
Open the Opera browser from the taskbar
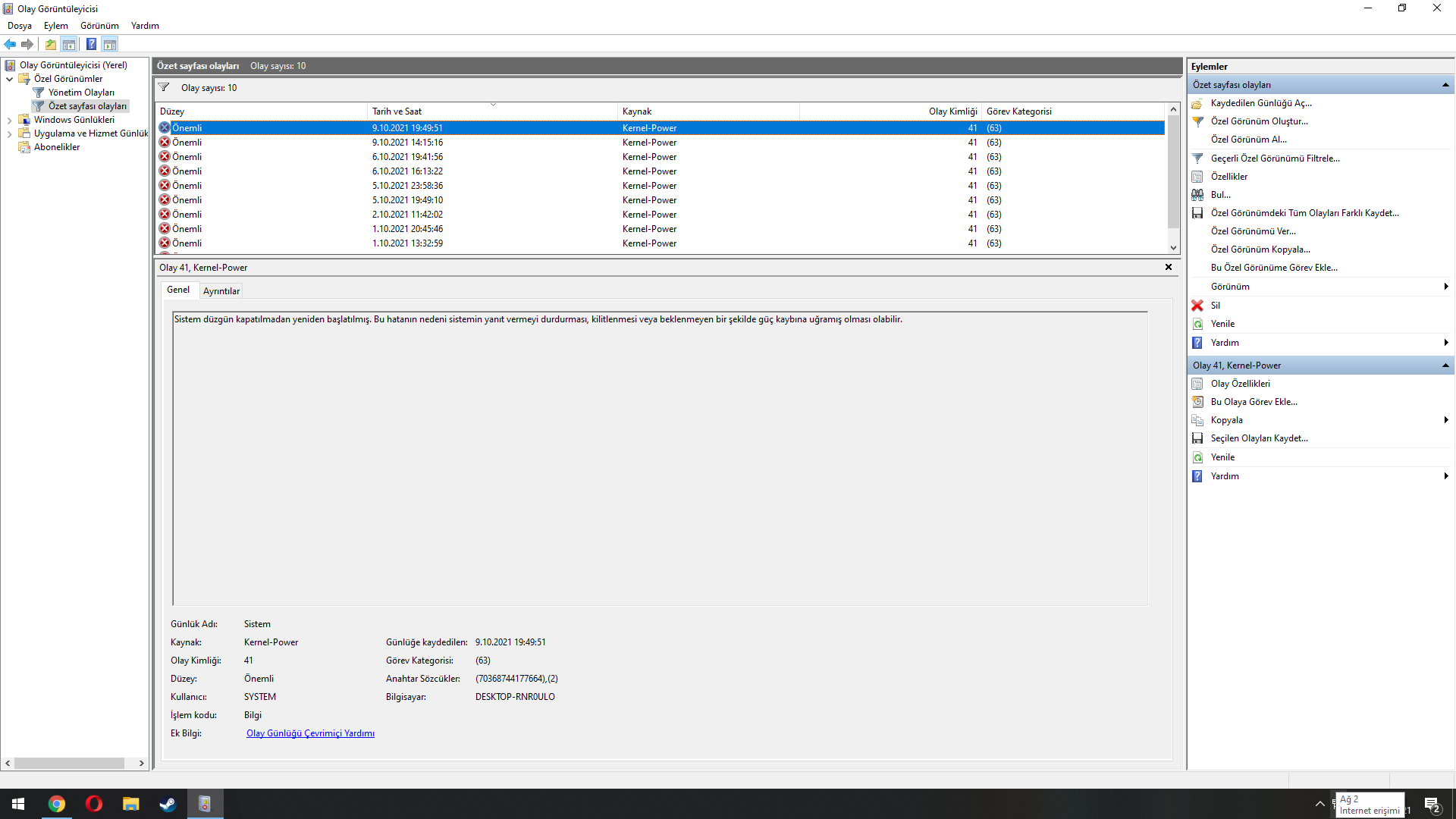(x=94, y=804)
